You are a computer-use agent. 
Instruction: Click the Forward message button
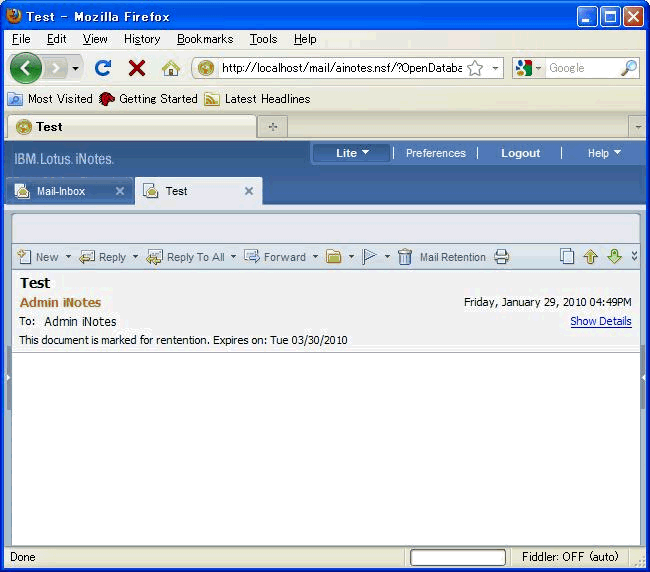[275, 257]
